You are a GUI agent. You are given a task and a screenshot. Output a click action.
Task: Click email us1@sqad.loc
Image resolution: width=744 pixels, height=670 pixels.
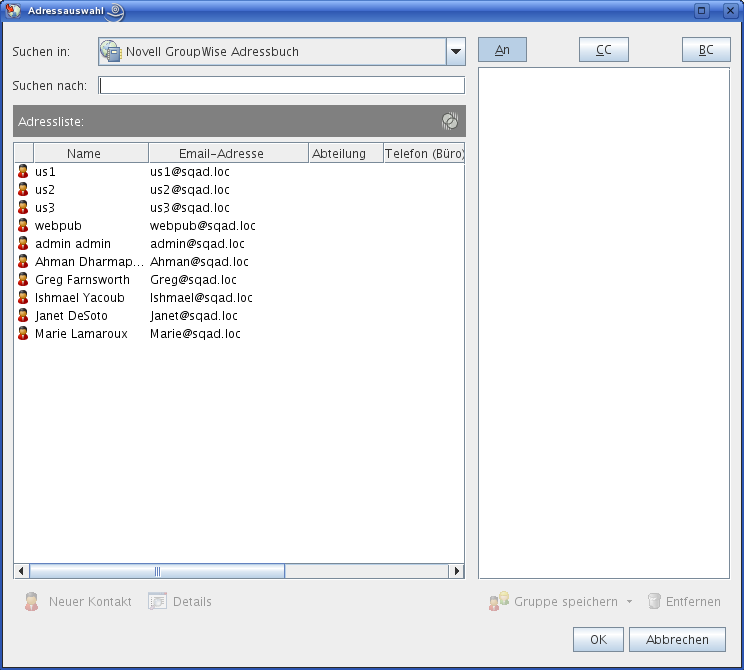coord(190,172)
